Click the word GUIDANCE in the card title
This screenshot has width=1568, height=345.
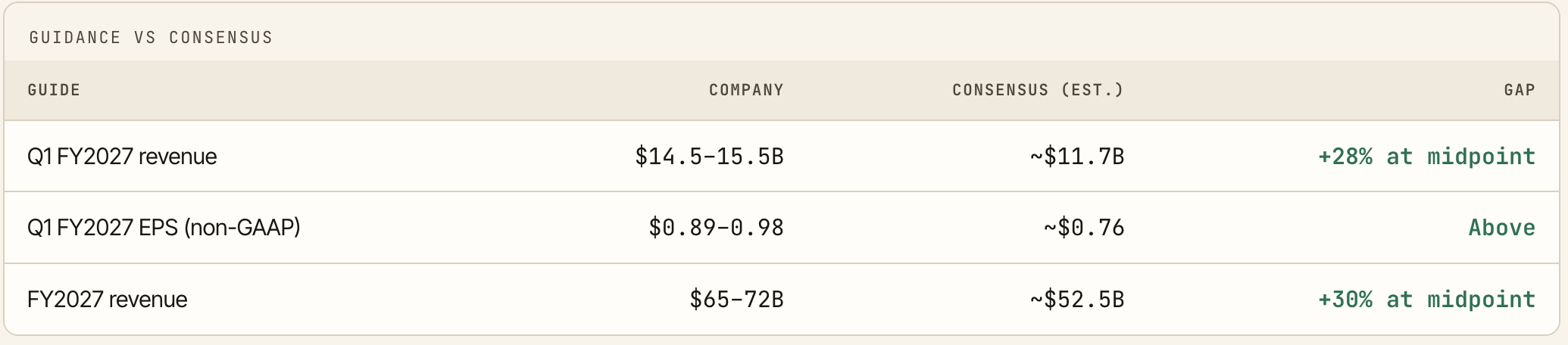tap(75, 38)
